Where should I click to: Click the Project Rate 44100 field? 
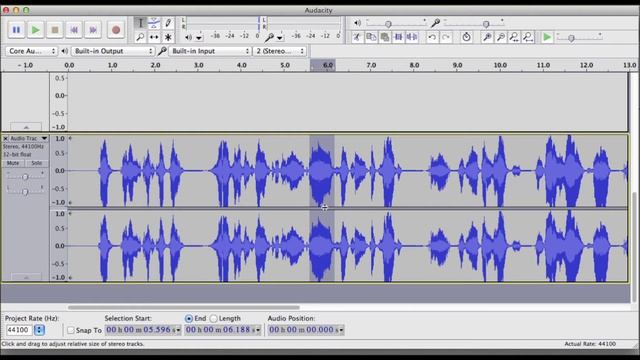click(19, 330)
